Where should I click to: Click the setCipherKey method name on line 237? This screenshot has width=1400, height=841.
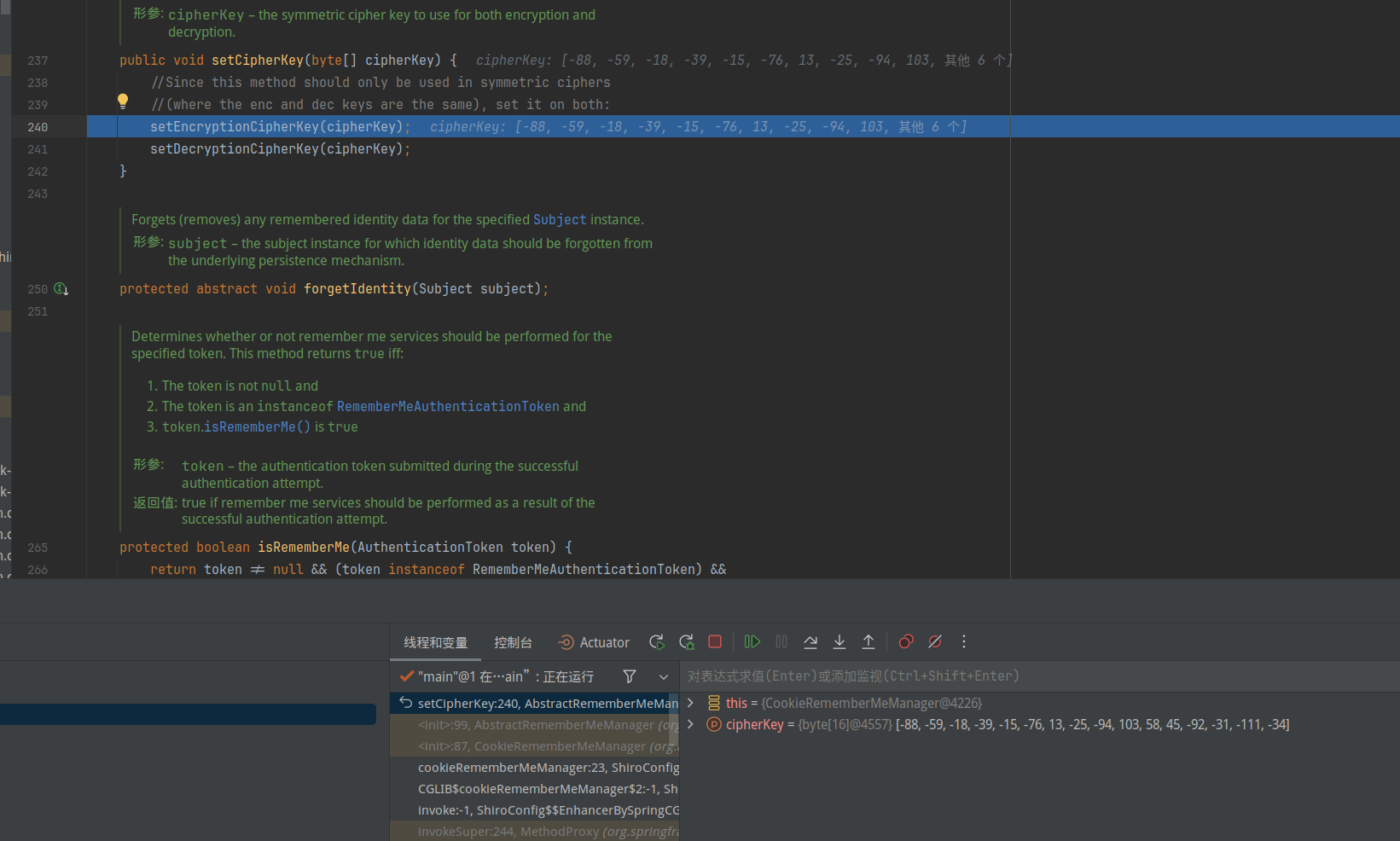coord(258,61)
